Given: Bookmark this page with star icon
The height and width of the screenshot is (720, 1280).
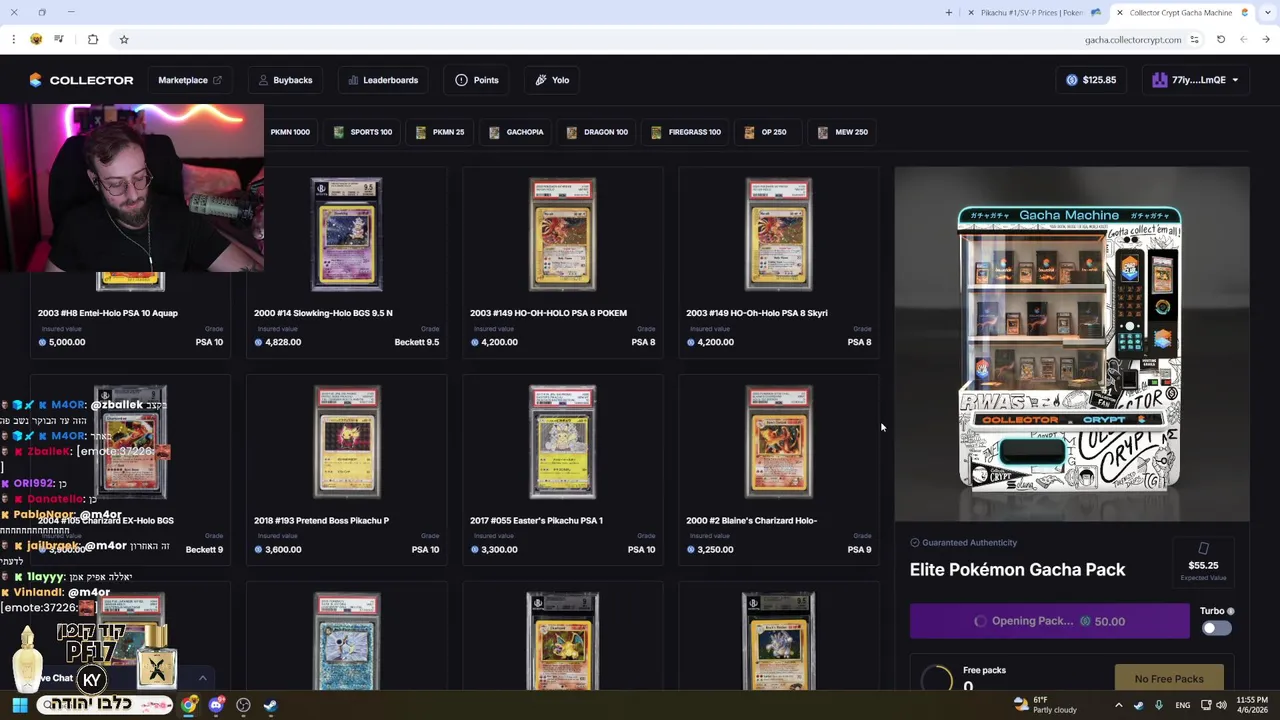Looking at the screenshot, I should click(124, 39).
